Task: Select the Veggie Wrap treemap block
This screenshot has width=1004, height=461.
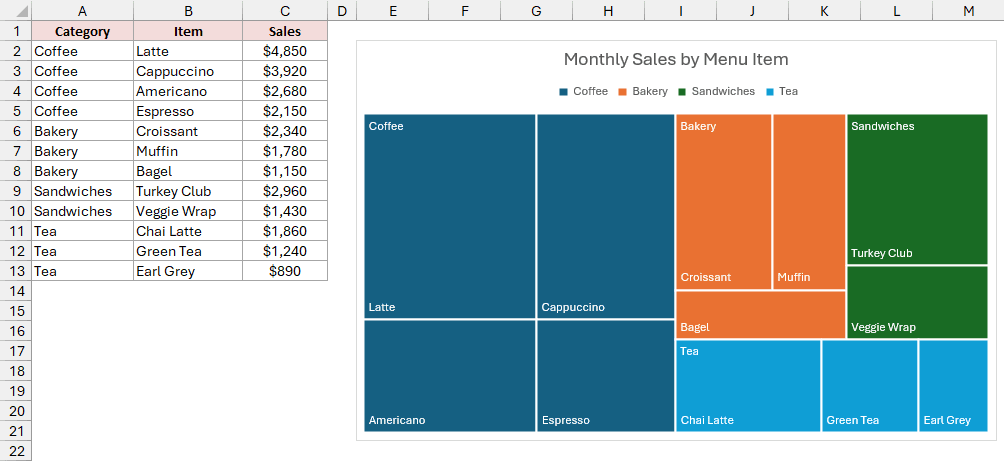Action: (x=917, y=302)
